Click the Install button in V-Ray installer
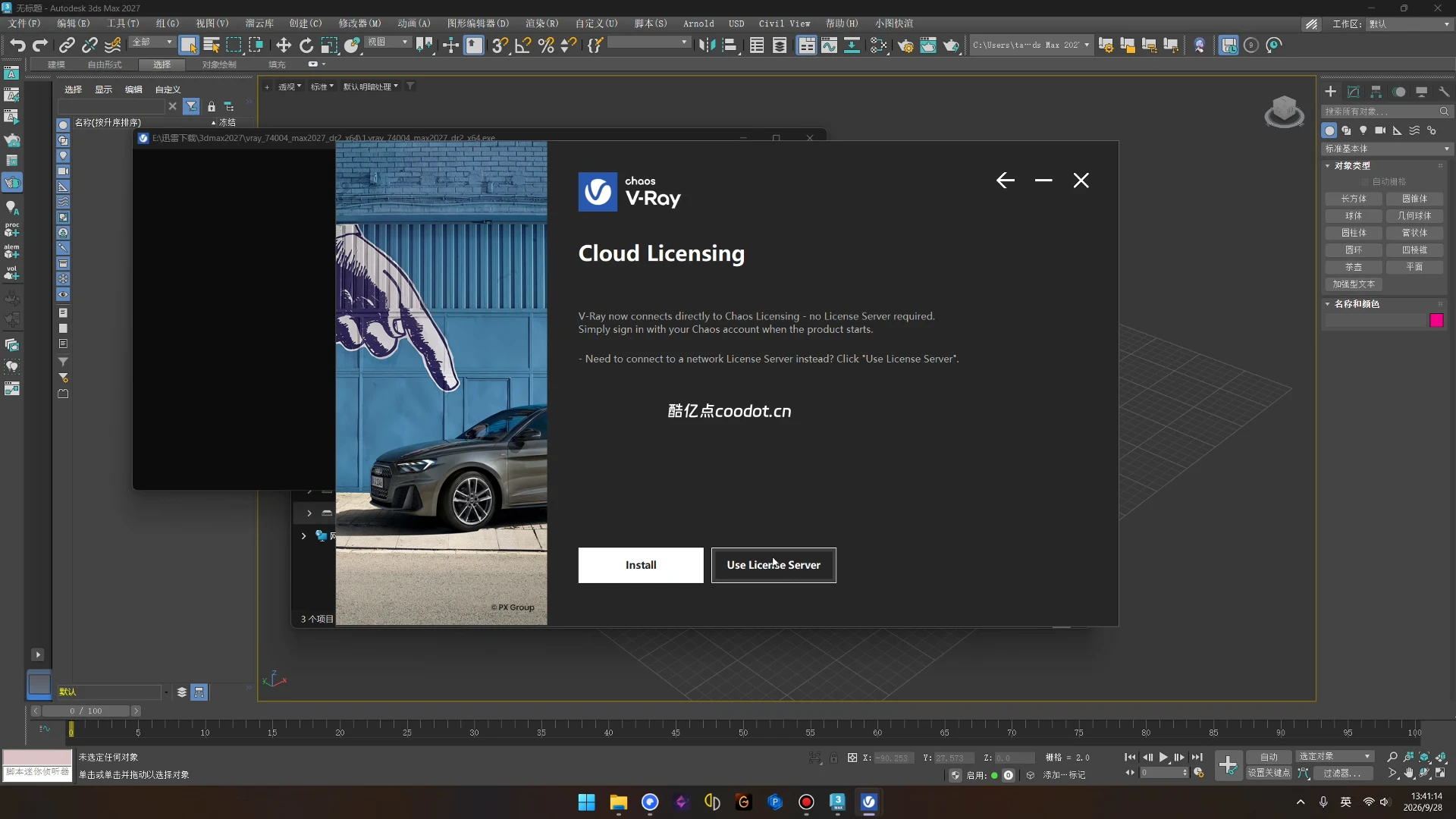The height and width of the screenshot is (819, 1456). 641,565
